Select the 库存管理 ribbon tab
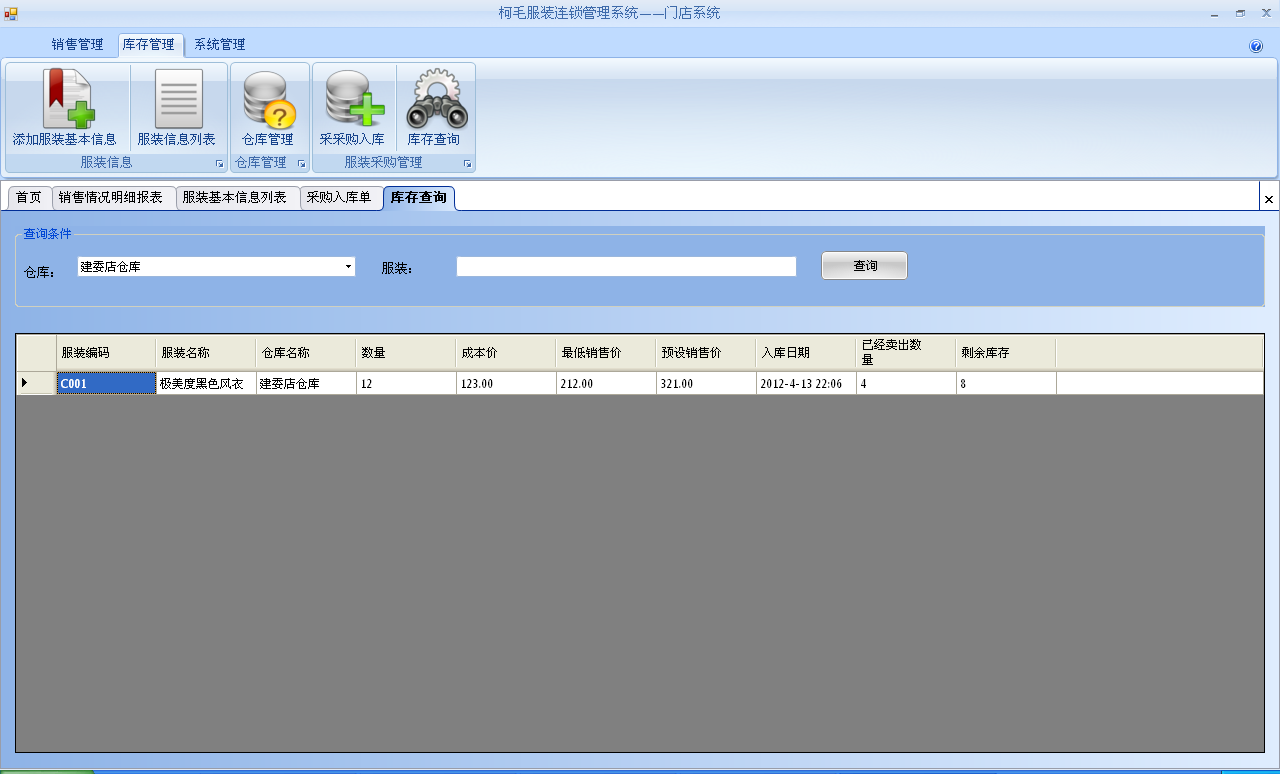 148,45
